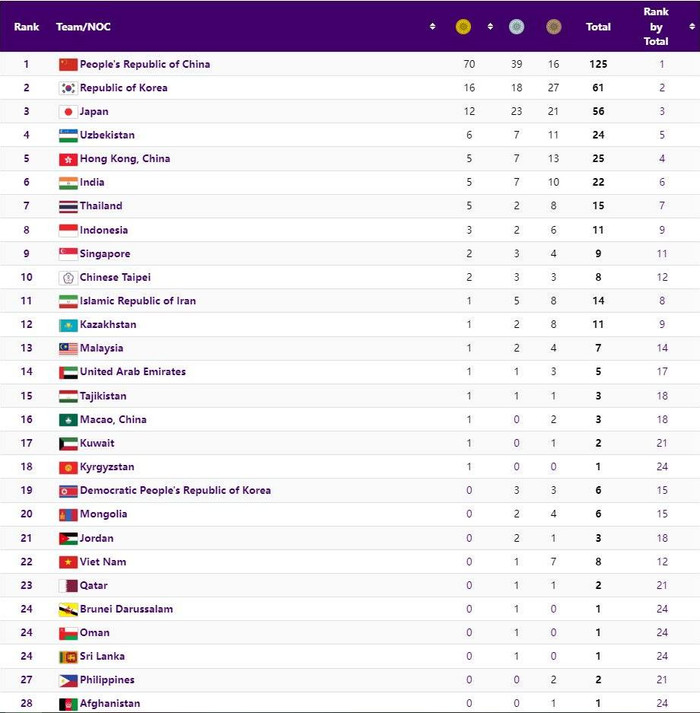Click the Republic of Korea flag icon
Image resolution: width=700 pixels, height=713 pixels.
[x=68, y=88]
